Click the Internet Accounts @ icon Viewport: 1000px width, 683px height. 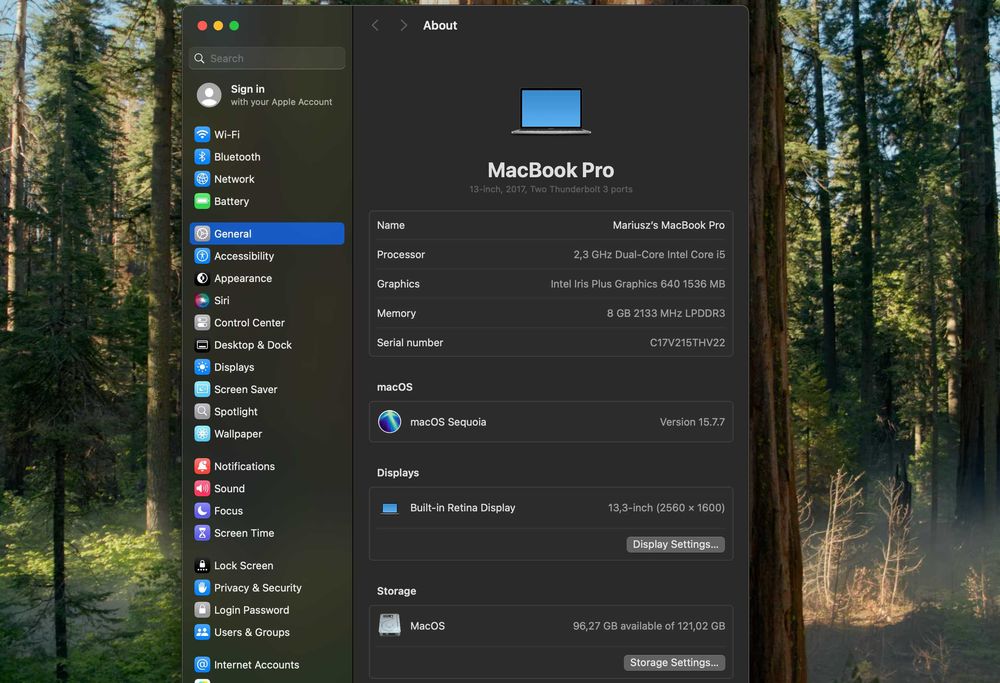[202, 665]
